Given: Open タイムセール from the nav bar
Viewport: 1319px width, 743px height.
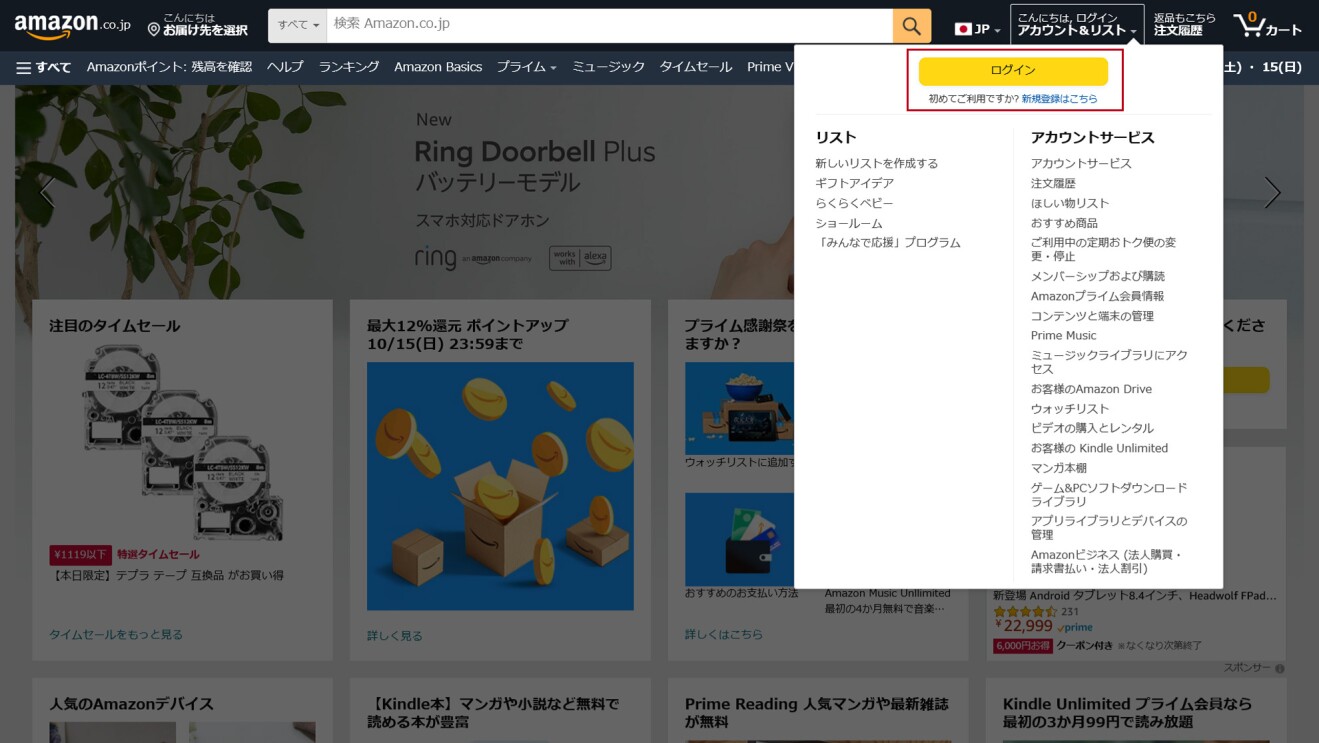Looking at the screenshot, I should click(x=695, y=67).
